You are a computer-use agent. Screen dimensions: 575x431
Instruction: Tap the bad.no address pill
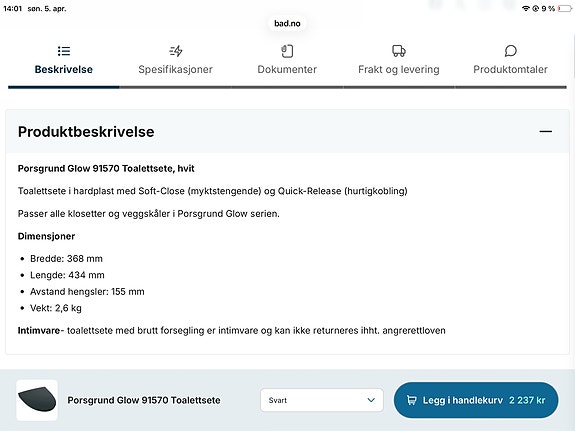click(287, 23)
